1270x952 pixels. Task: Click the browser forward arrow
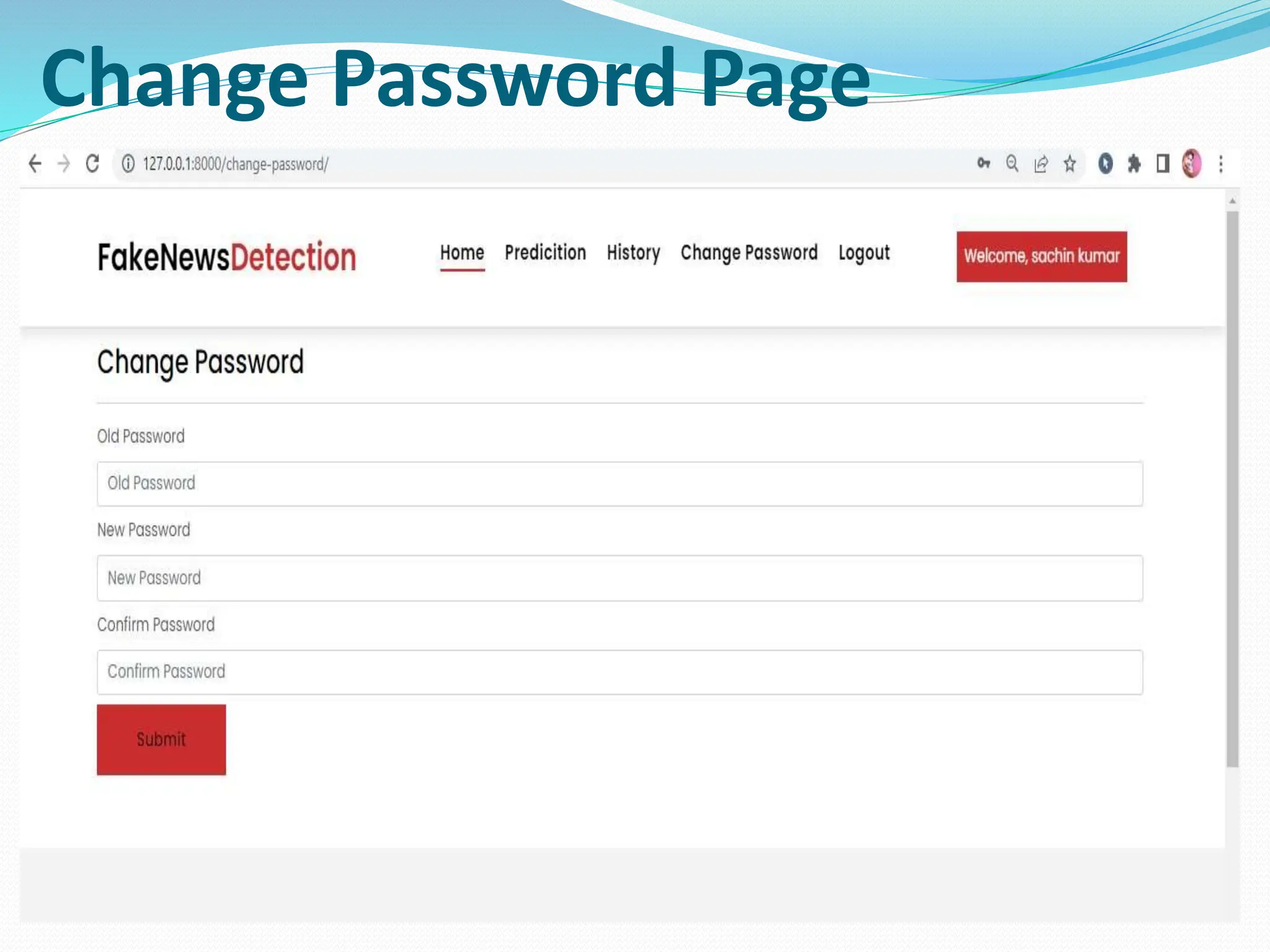point(64,164)
